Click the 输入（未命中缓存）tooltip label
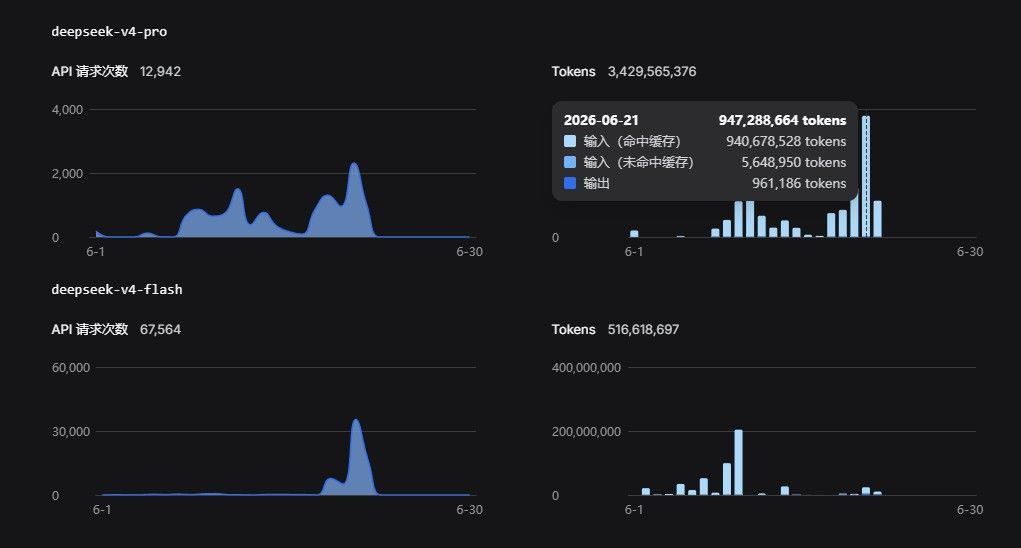1021x548 pixels. tap(638, 162)
